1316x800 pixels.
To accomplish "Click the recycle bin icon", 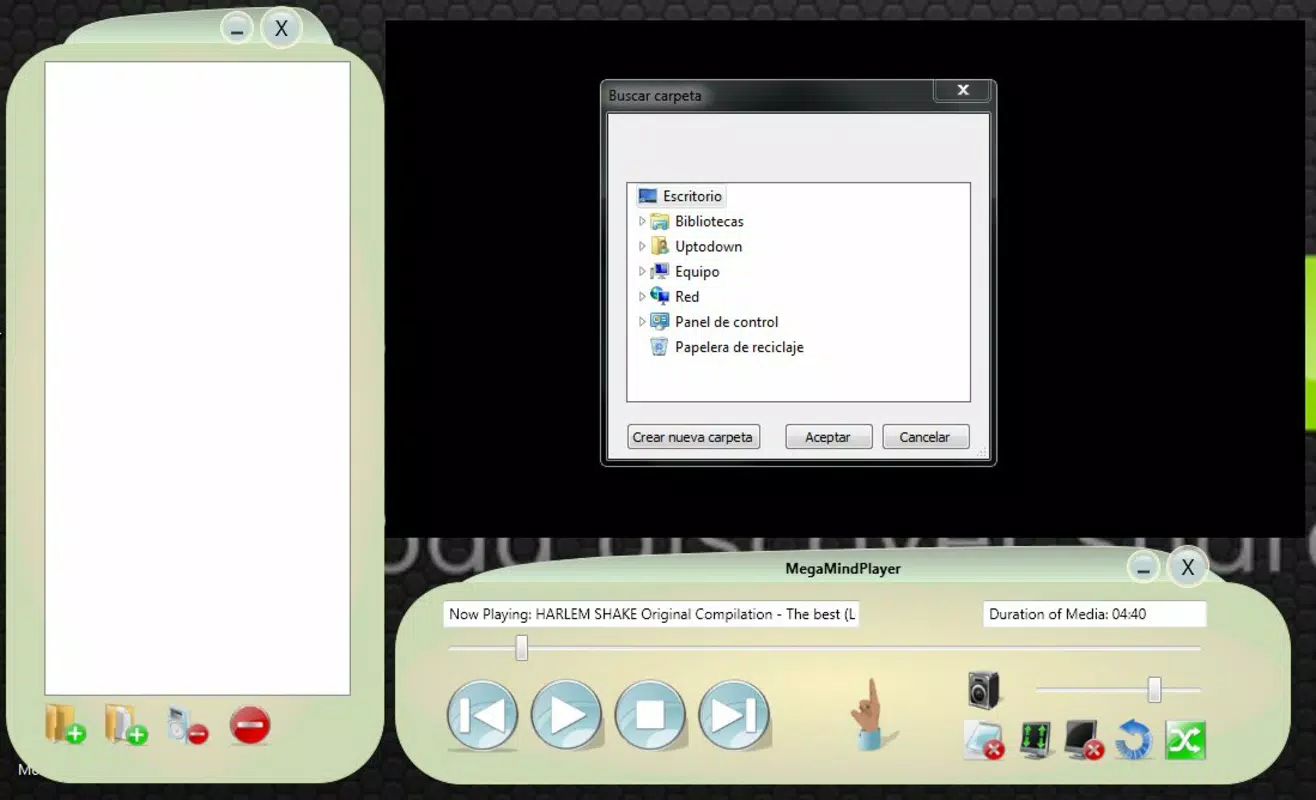I will point(659,347).
